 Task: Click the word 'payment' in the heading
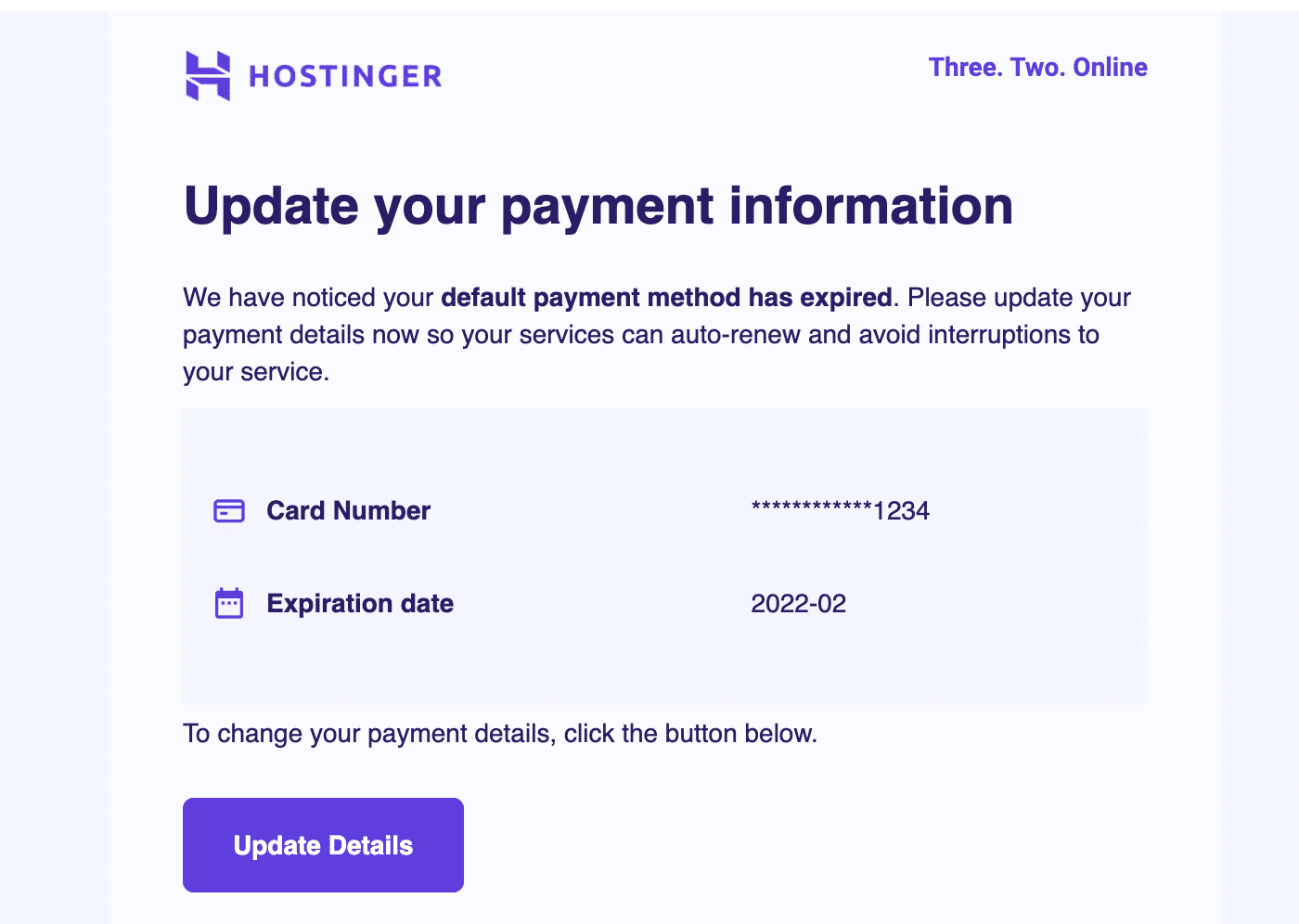click(607, 206)
